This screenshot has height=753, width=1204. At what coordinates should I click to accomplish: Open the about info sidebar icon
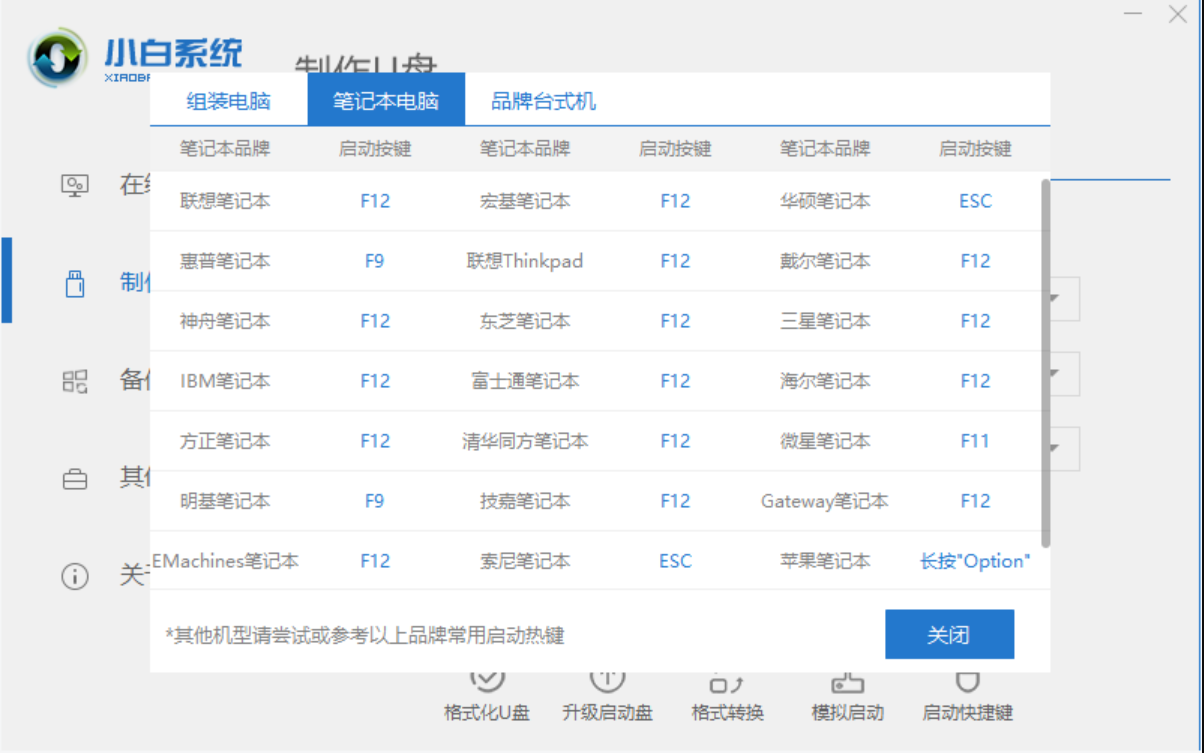pyautogui.click(x=74, y=577)
